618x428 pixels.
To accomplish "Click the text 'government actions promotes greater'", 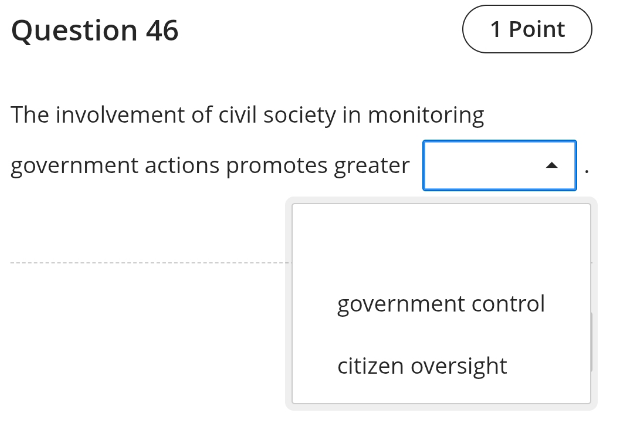I will click(x=210, y=166).
